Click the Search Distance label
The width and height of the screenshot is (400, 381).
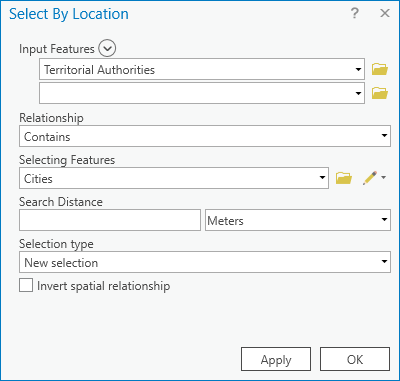[61, 202]
